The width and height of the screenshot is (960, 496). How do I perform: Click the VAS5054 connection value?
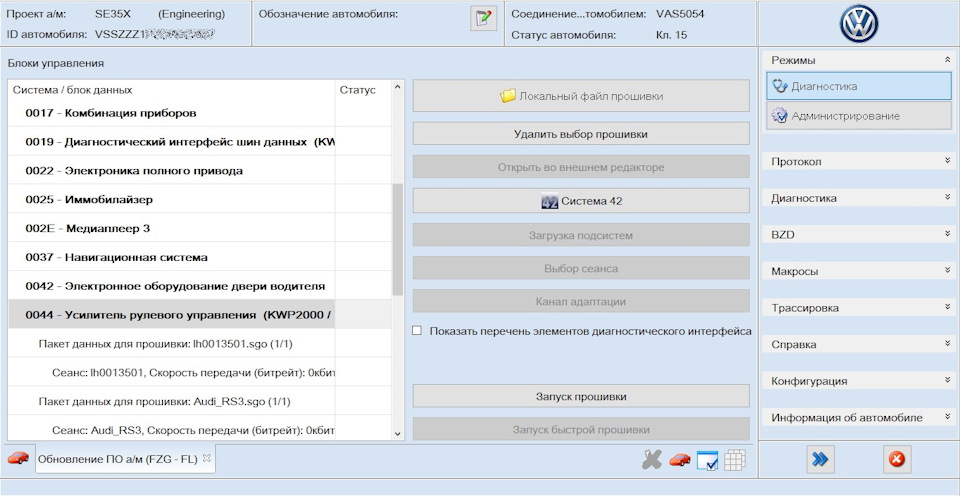pyautogui.click(x=680, y=14)
